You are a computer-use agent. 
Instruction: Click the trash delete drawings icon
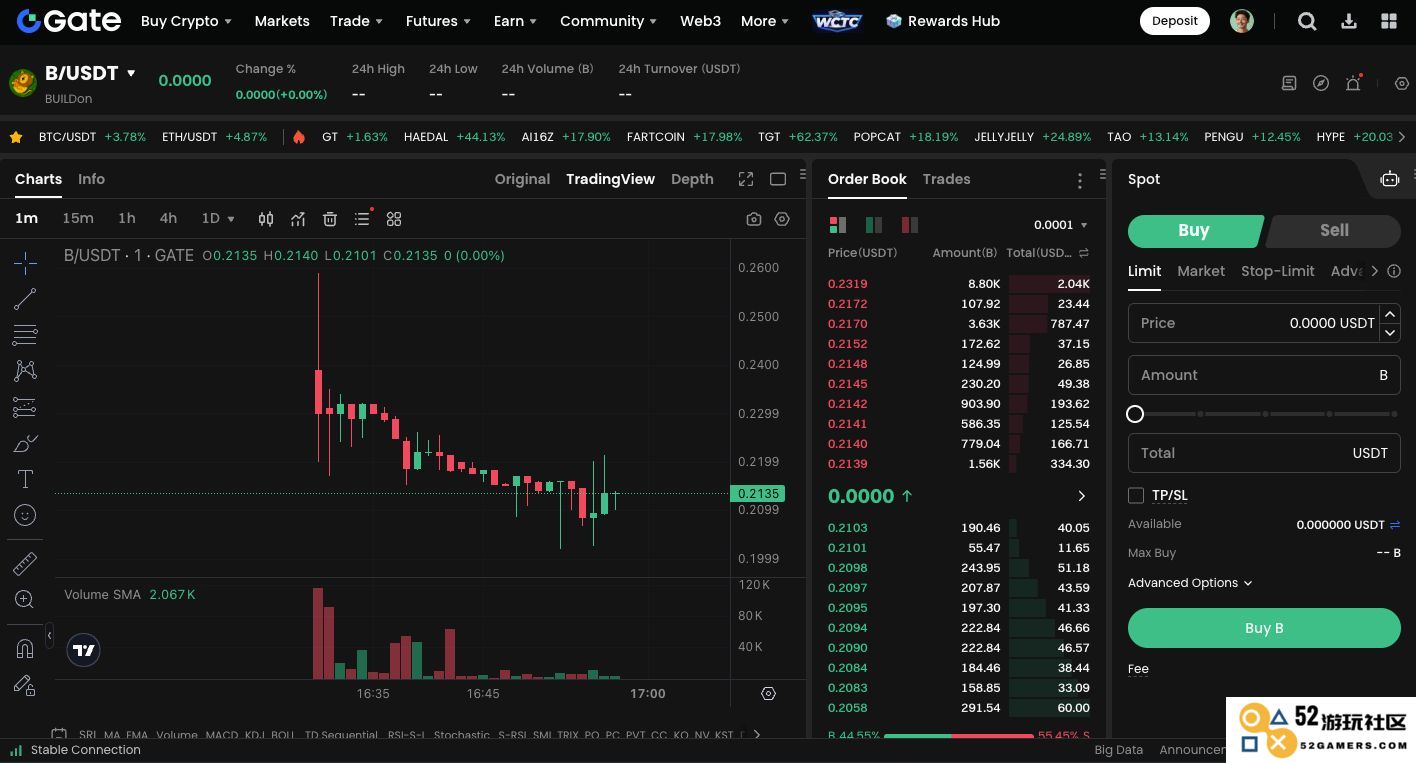point(330,219)
